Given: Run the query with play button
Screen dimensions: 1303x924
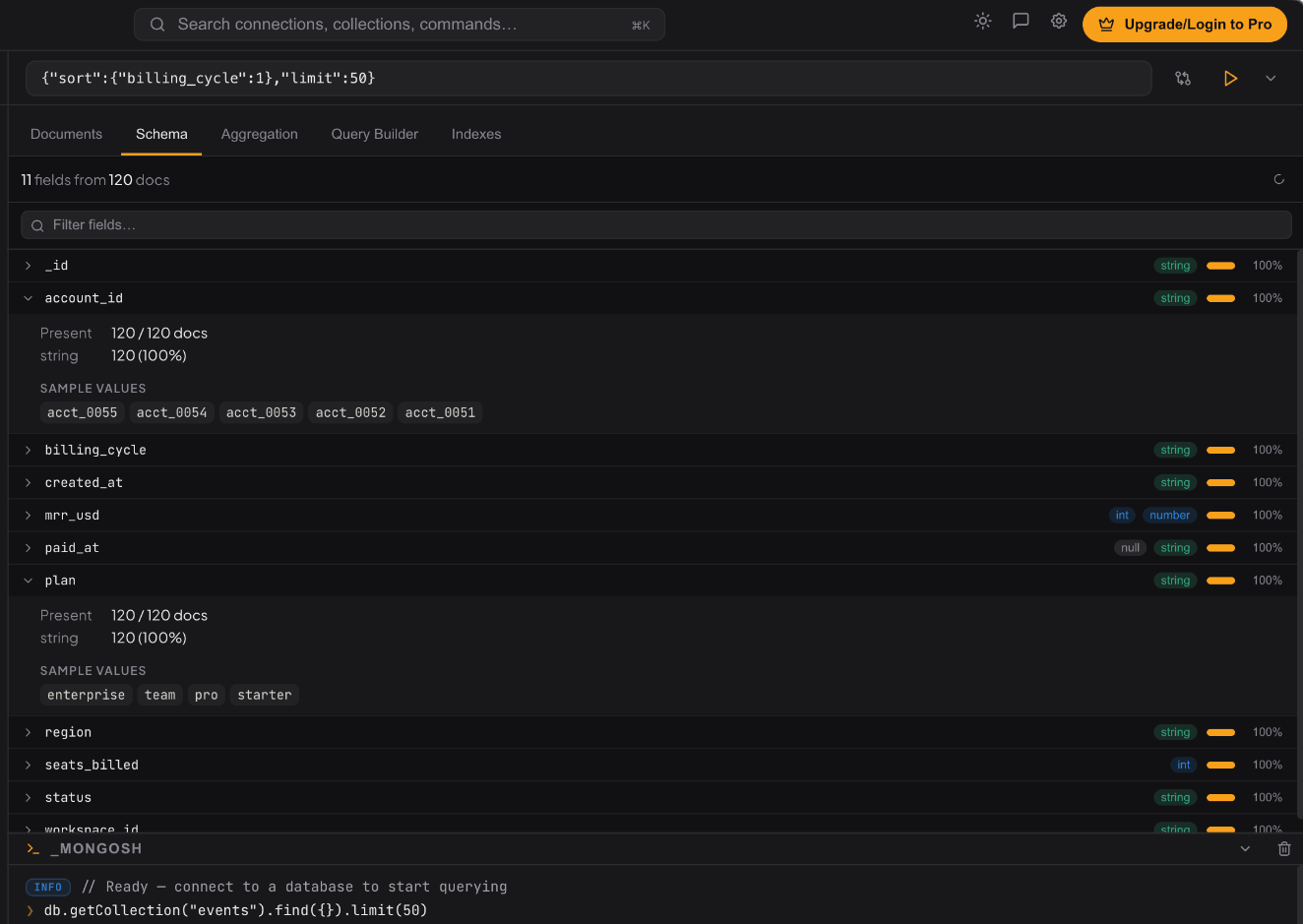Looking at the screenshot, I should (1230, 79).
